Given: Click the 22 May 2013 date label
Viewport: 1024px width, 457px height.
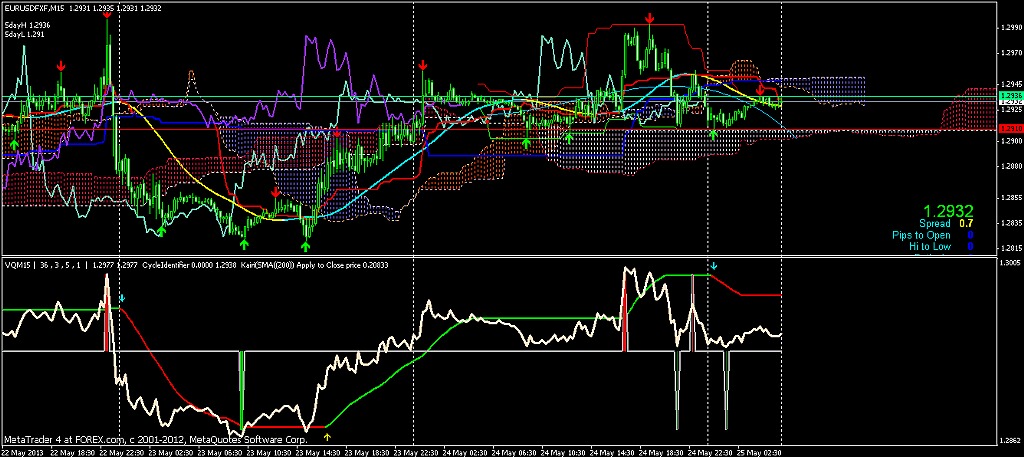Looking at the screenshot, I should [23, 452].
